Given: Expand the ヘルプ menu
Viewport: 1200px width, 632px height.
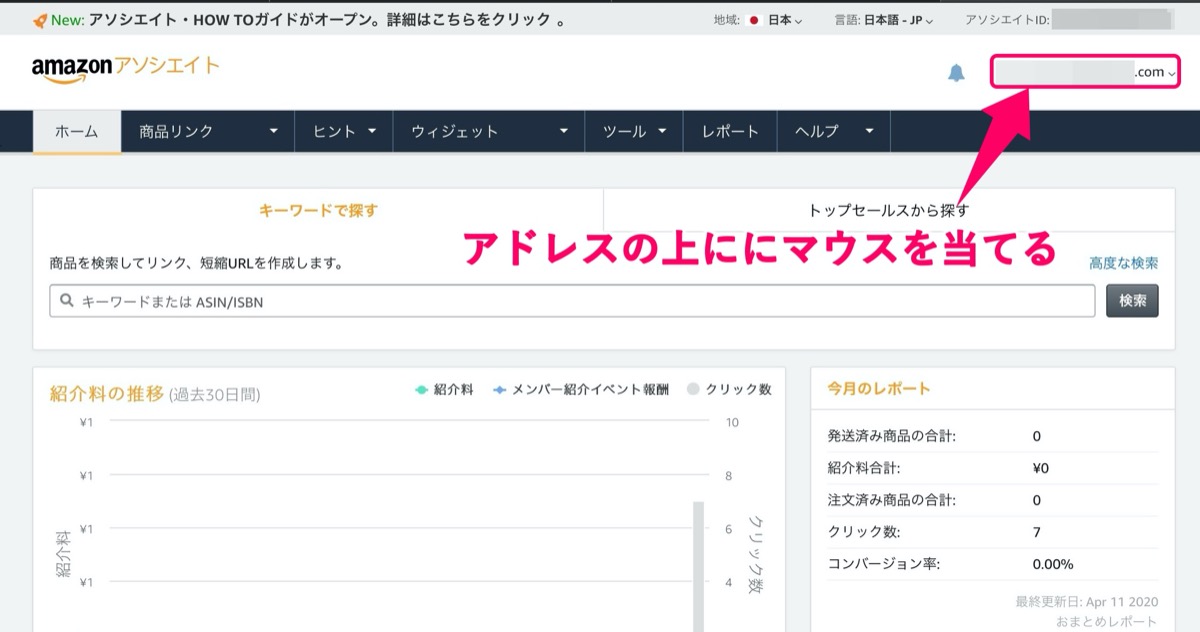Looking at the screenshot, I should click(x=834, y=131).
